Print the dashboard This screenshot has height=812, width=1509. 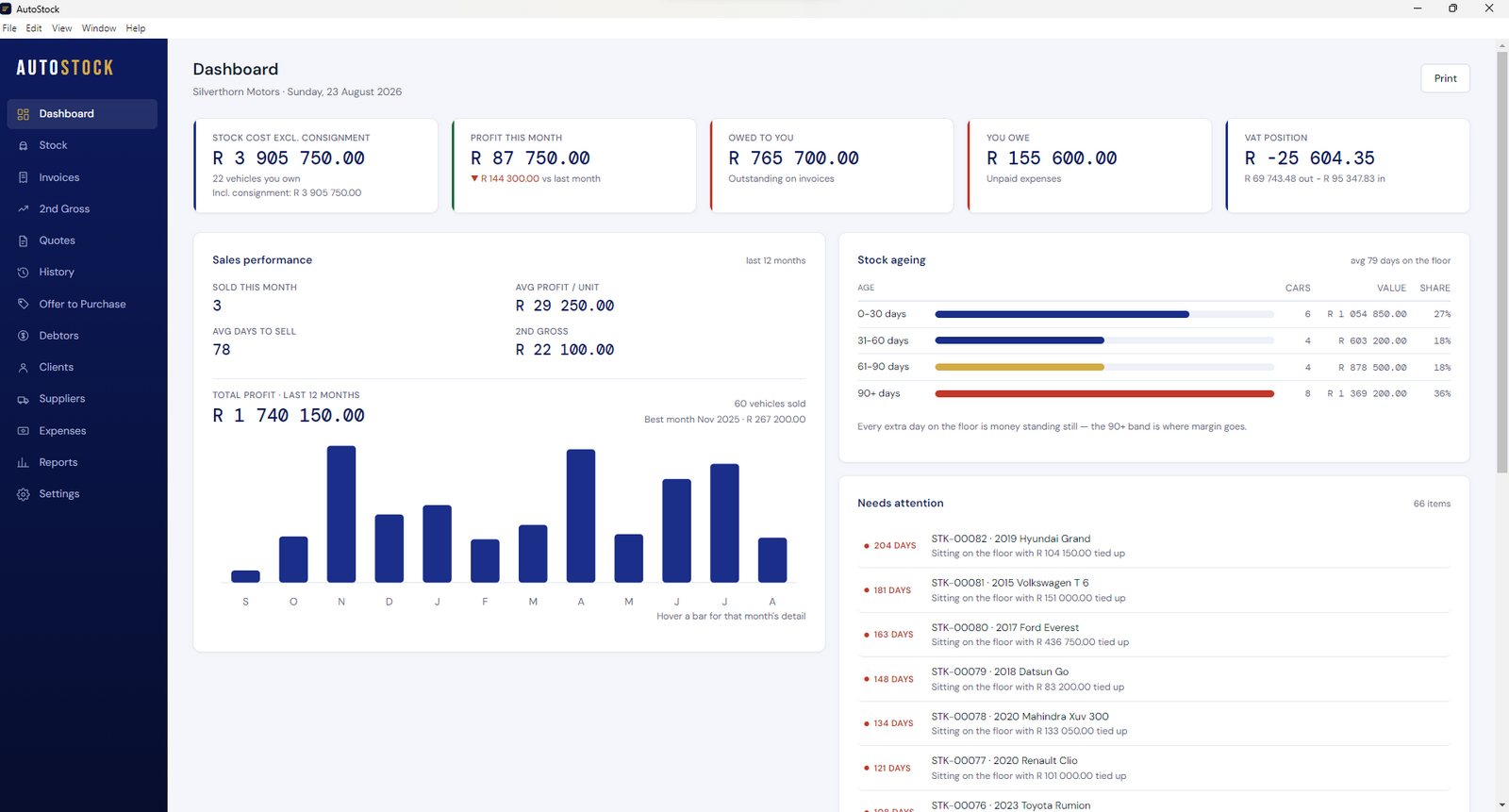tap(1445, 78)
